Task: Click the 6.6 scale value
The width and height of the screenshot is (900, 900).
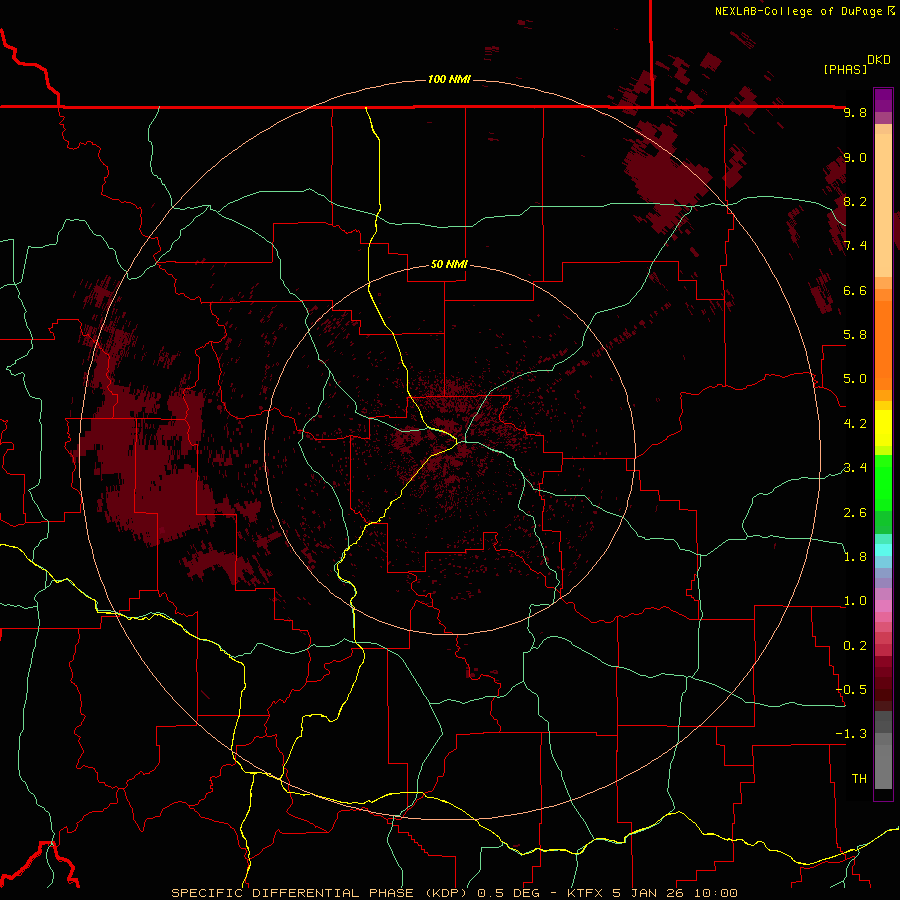Action: pyautogui.click(x=855, y=290)
